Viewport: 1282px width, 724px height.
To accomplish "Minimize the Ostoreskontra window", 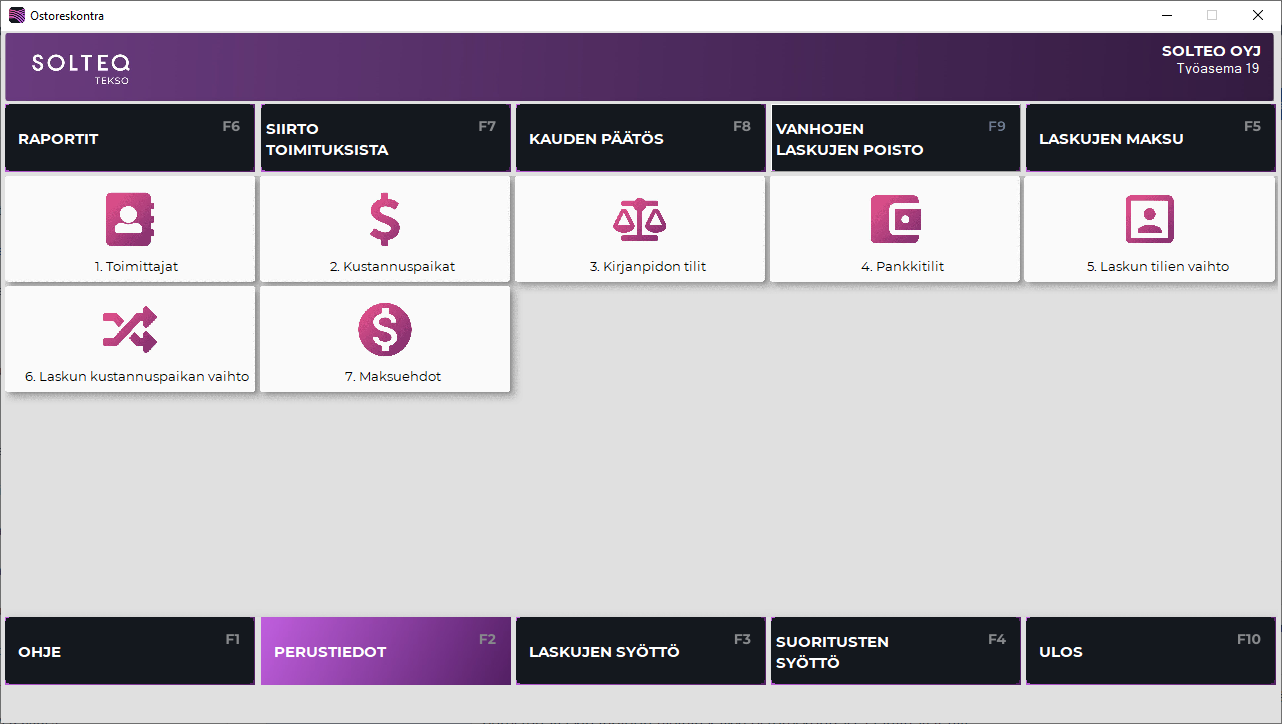I will point(1166,16).
